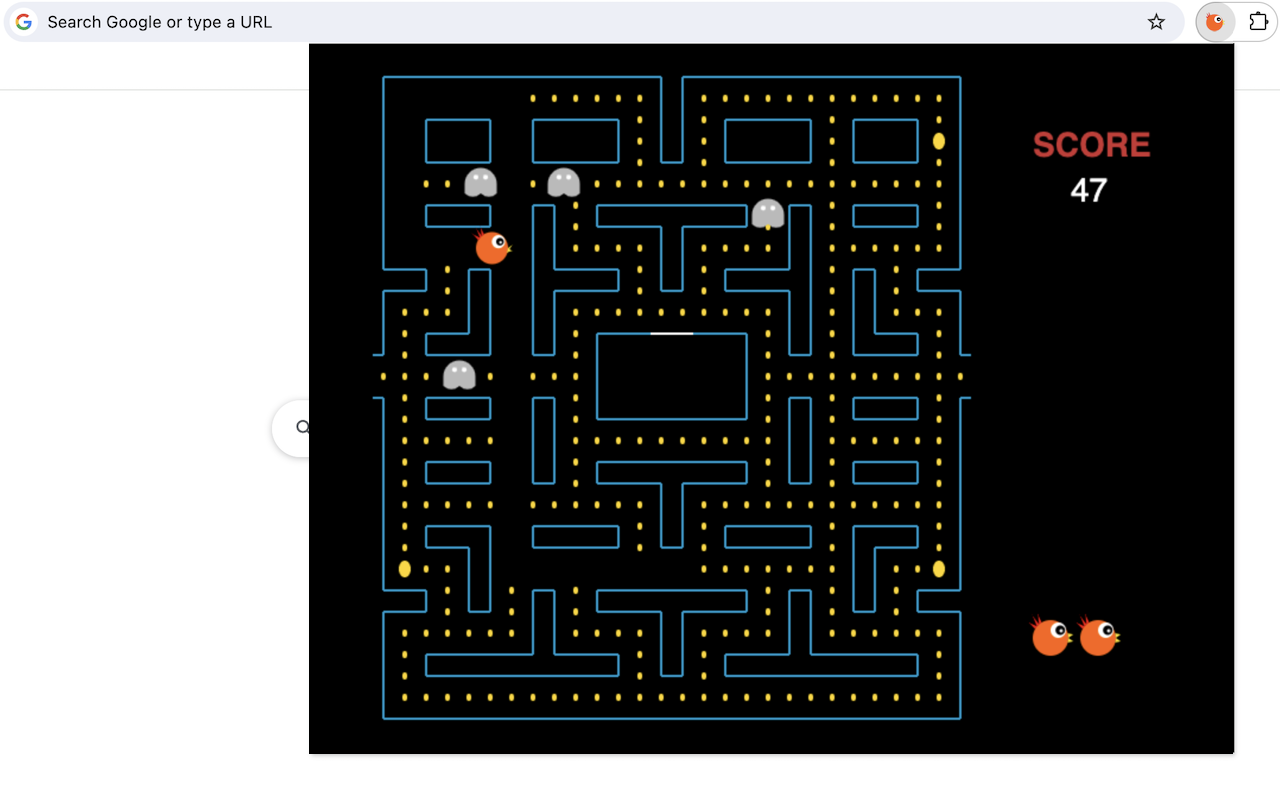The image size is (1280, 800).
Task: Click the orange bird Pac-Man character in the maze
Action: [491, 248]
